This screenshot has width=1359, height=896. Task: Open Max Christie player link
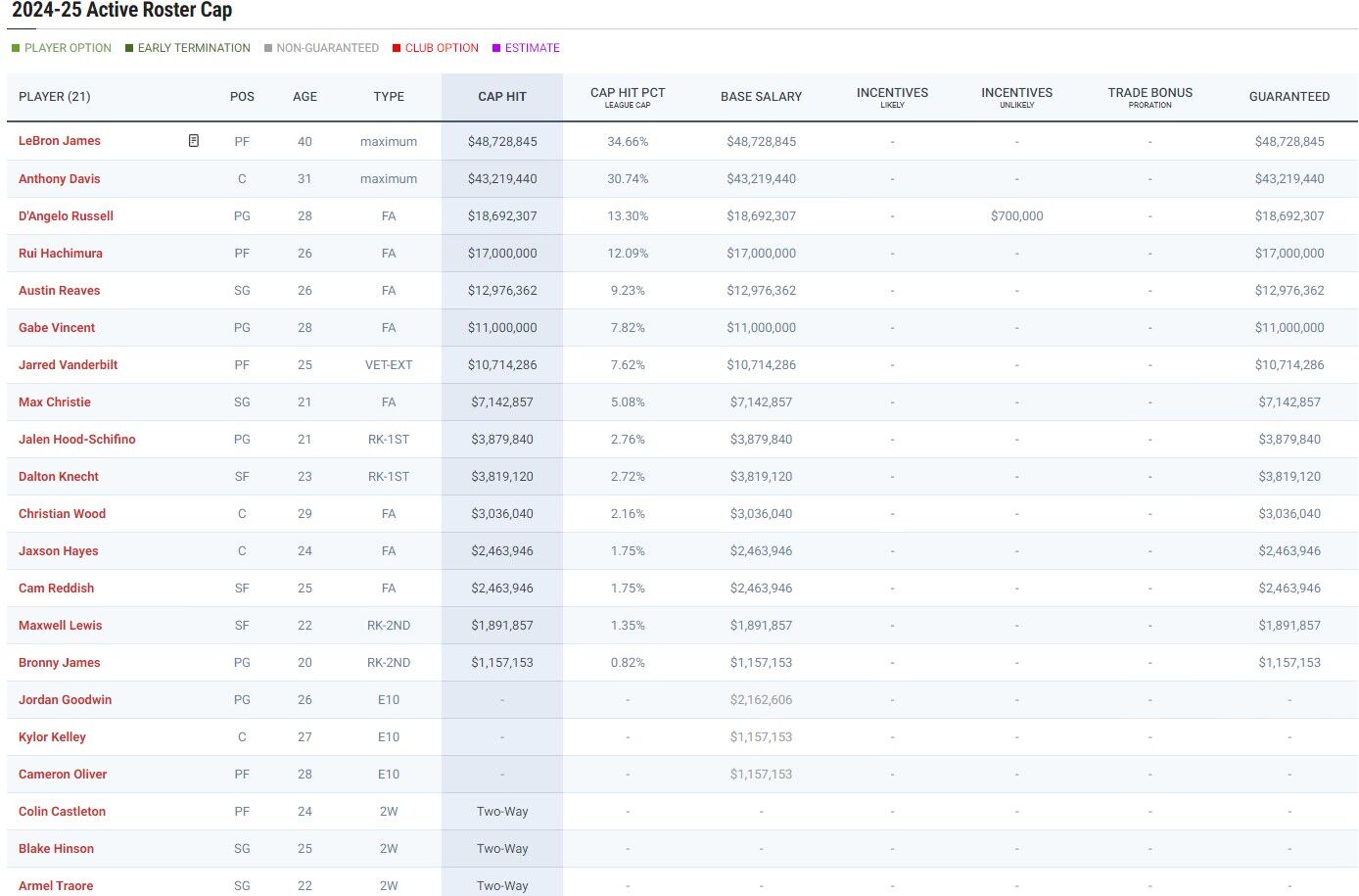55,402
